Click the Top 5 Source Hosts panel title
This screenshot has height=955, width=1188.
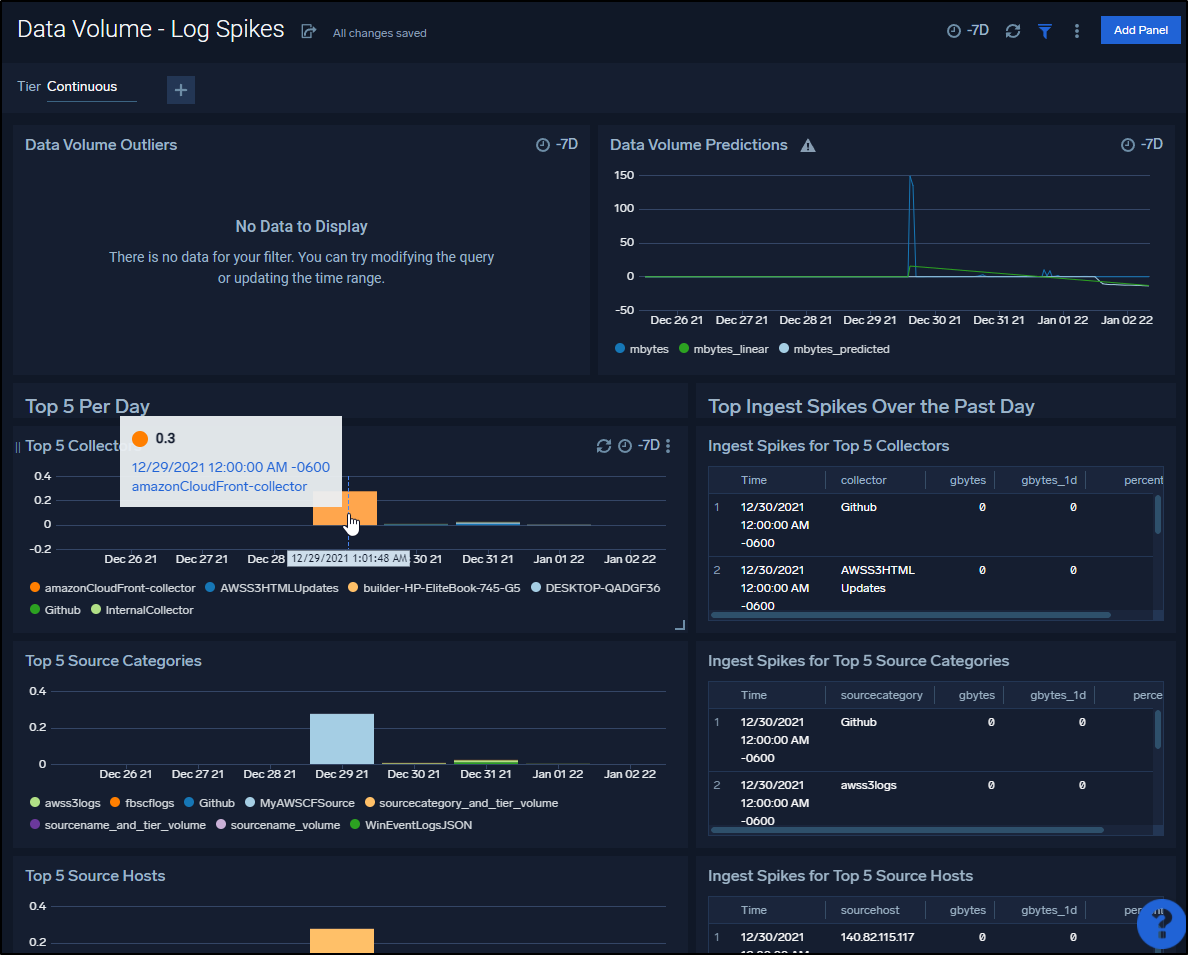click(95, 876)
